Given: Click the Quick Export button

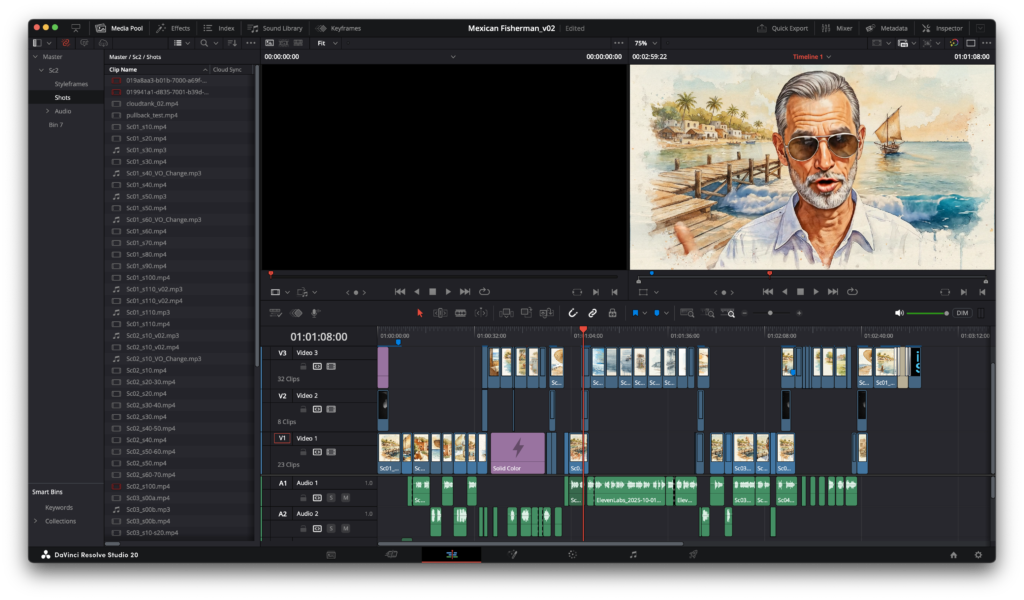Looking at the screenshot, I should tap(782, 28).
